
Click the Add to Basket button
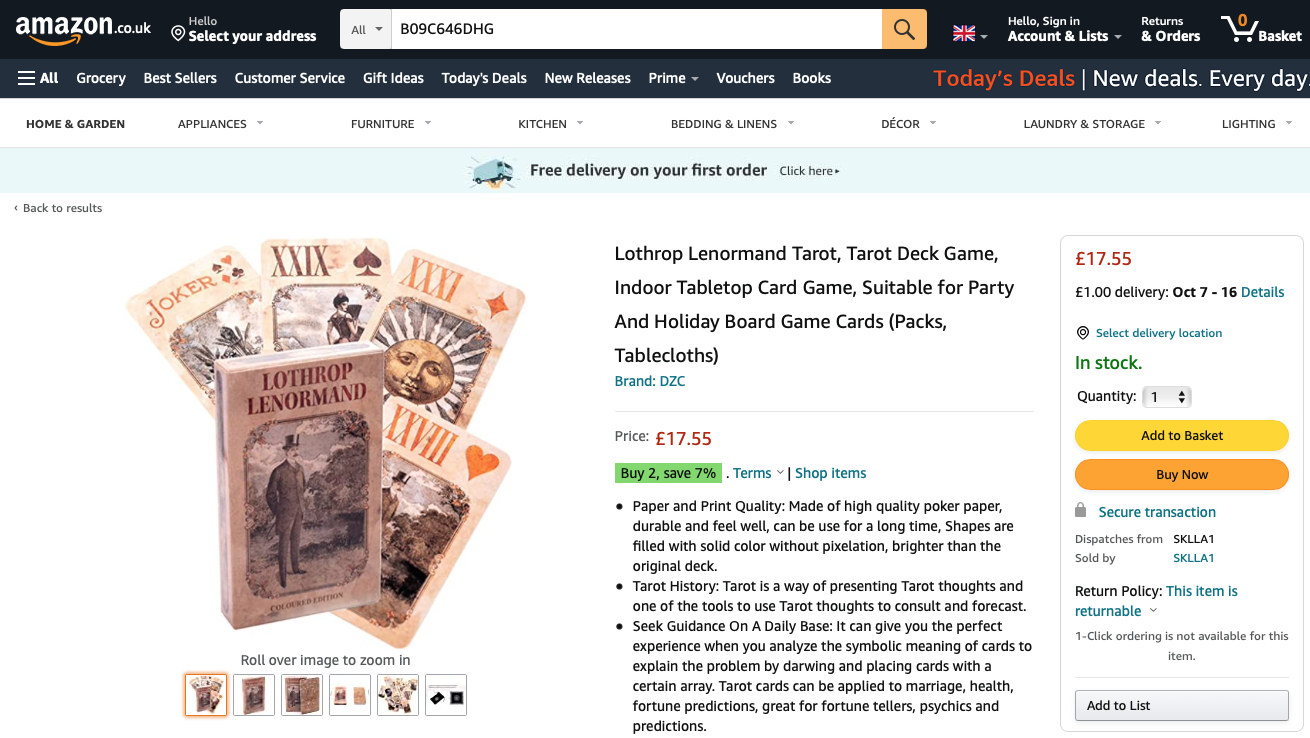pyautogui.click(x=1182, y=436)
